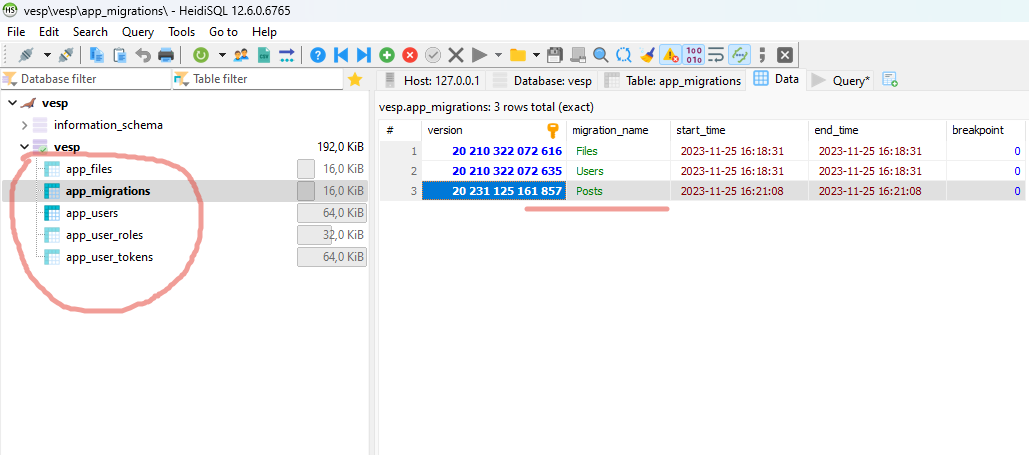Click the red delete row icon

(409, 55)
